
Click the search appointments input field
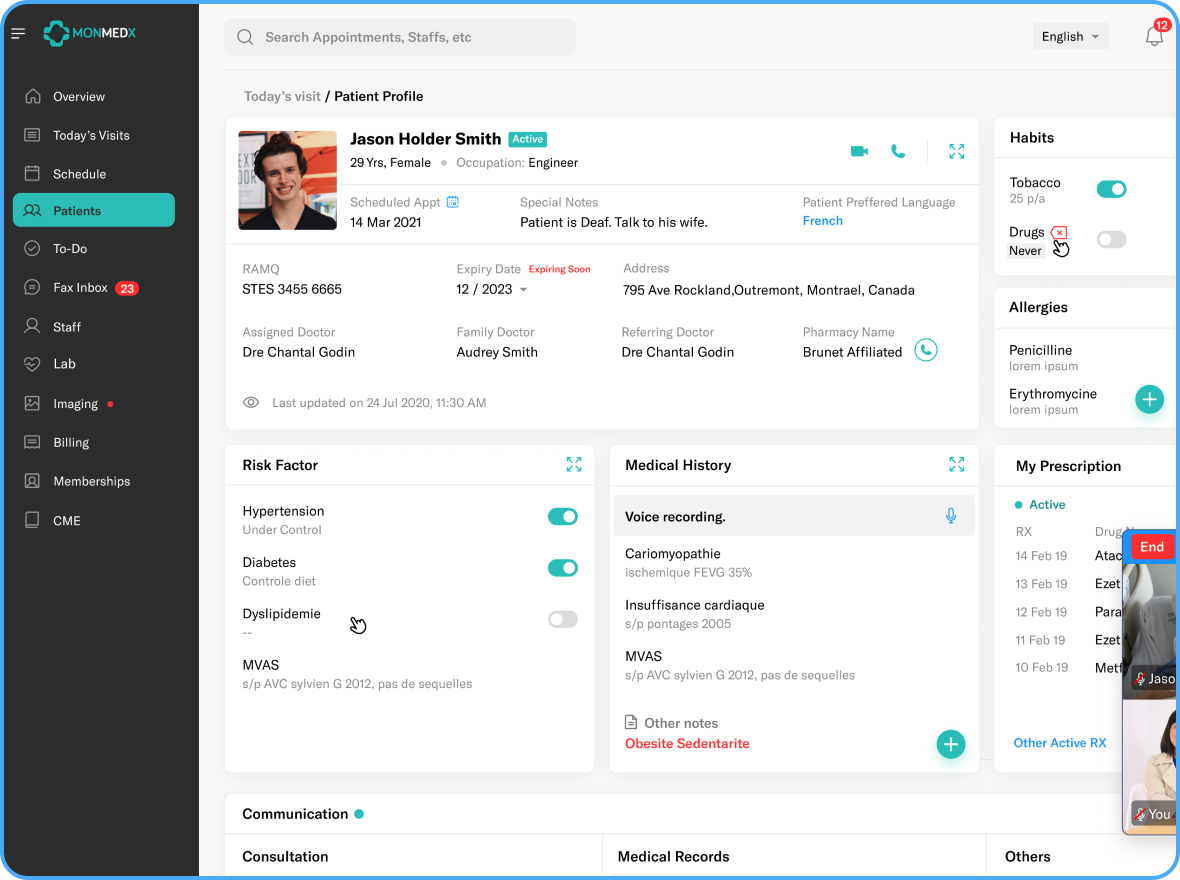[400, 37]
